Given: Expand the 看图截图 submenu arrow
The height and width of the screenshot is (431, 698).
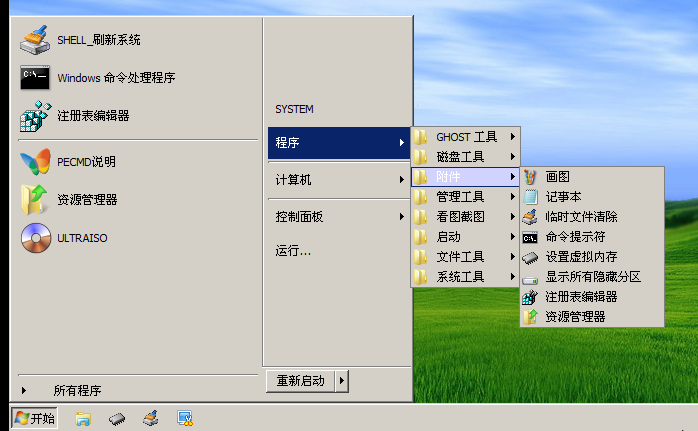Looking at the screenshot, I should 513,217.
